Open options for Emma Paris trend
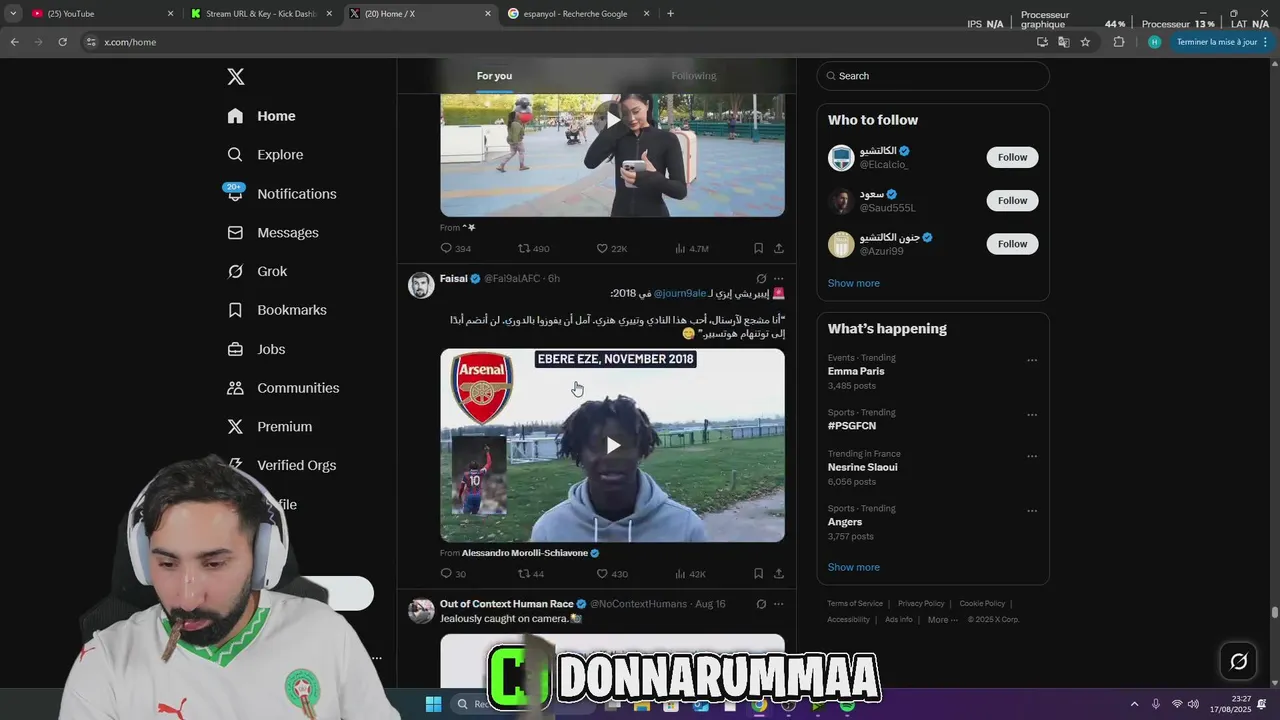 [1032, 360]
